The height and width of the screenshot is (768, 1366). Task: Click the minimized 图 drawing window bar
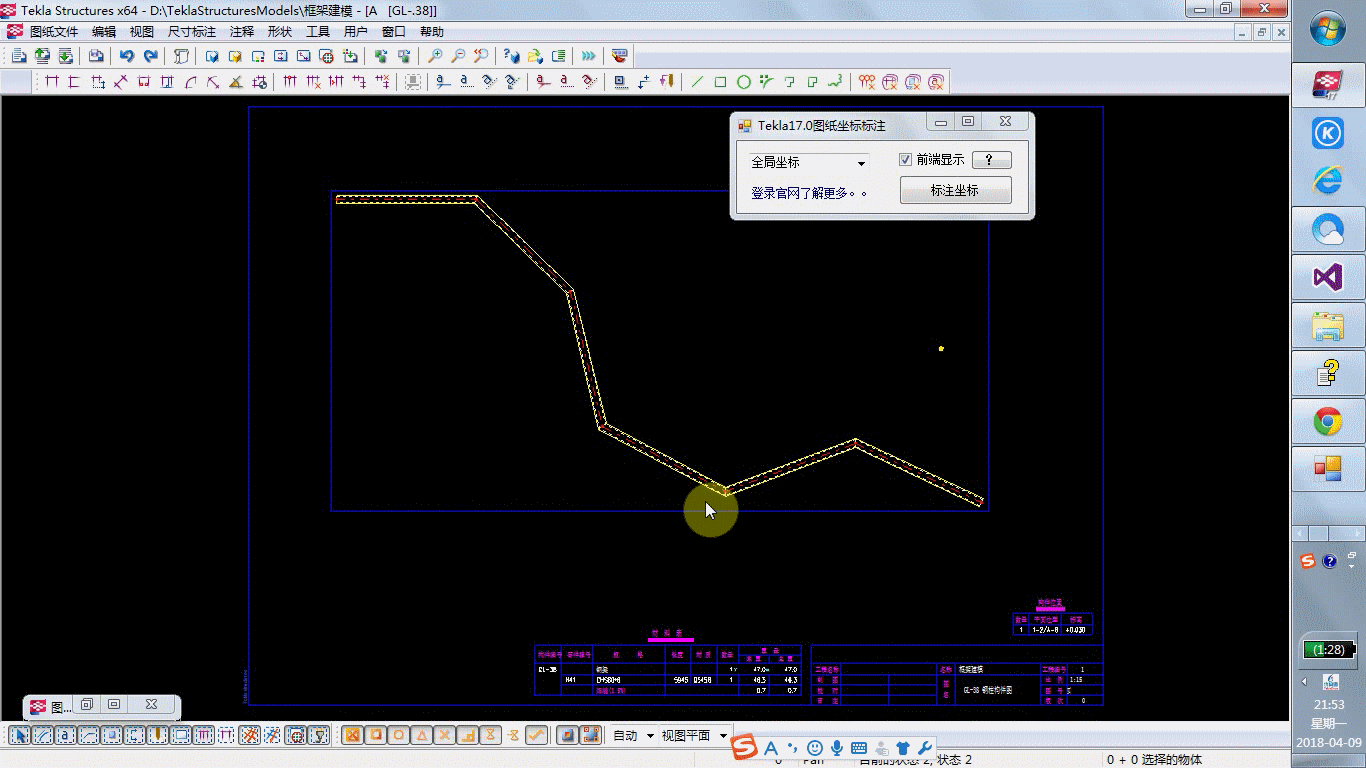coord(102,706)
